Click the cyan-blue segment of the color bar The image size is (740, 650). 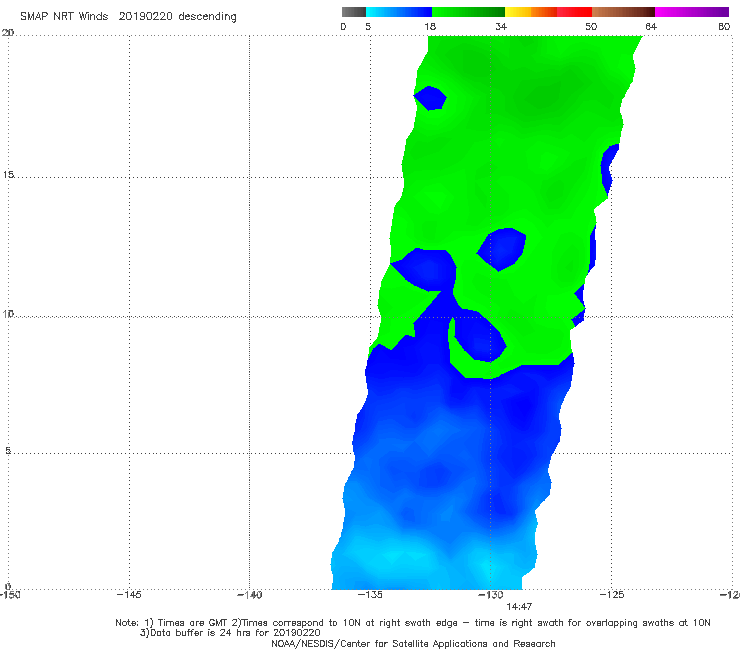[399, 12]
